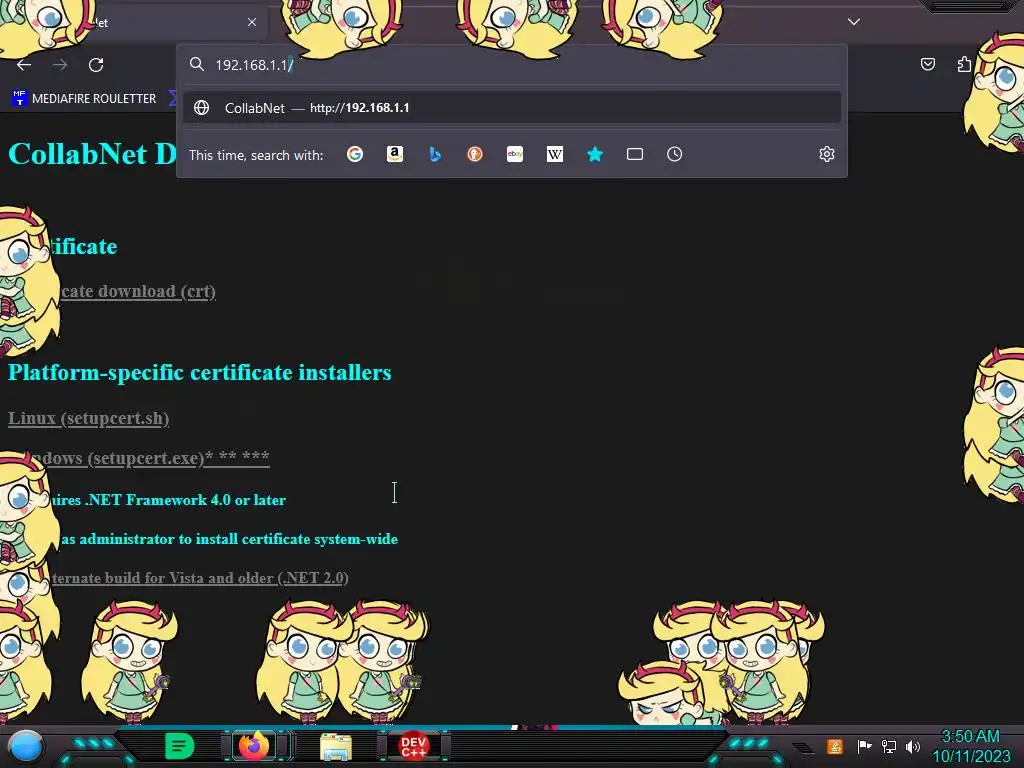
Task: Search this time with eBay
Action: pyautogui.click(x=515, y=154)
